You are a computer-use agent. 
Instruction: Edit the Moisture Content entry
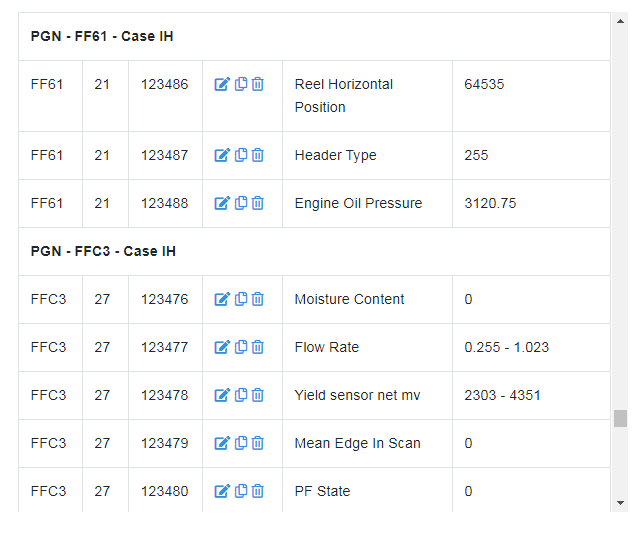coord(222,299)
